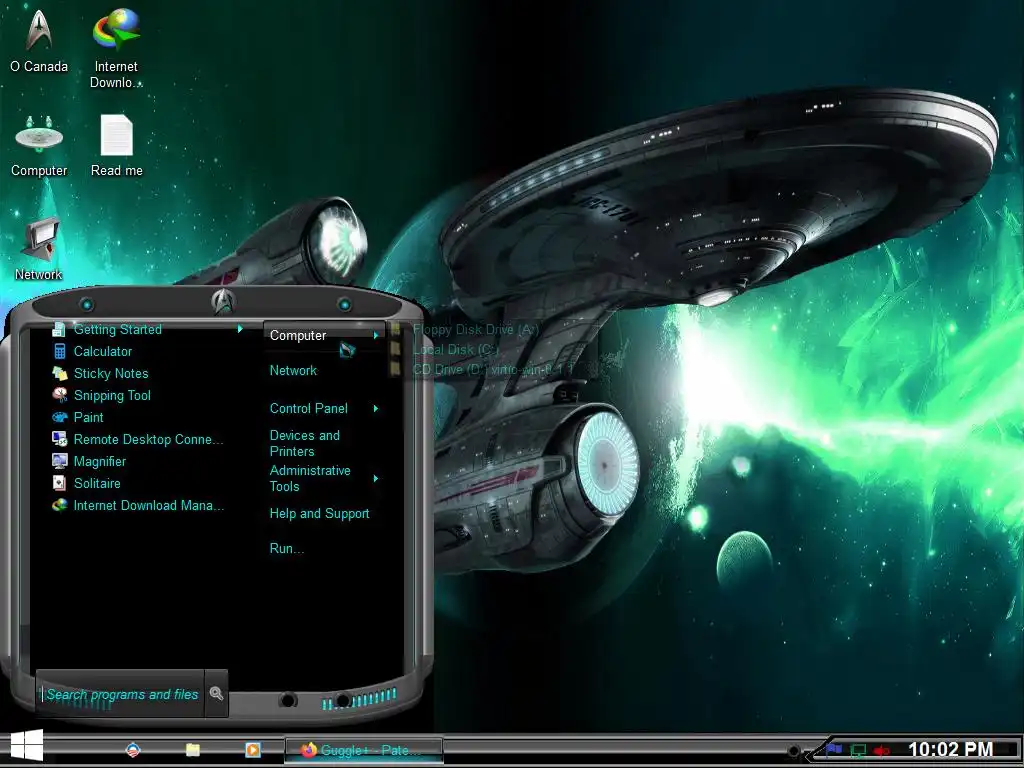Launch Magnifier from the Start menu
Image resolution: width=1024 pixels, height=768 pixels.
coord(99,461)
